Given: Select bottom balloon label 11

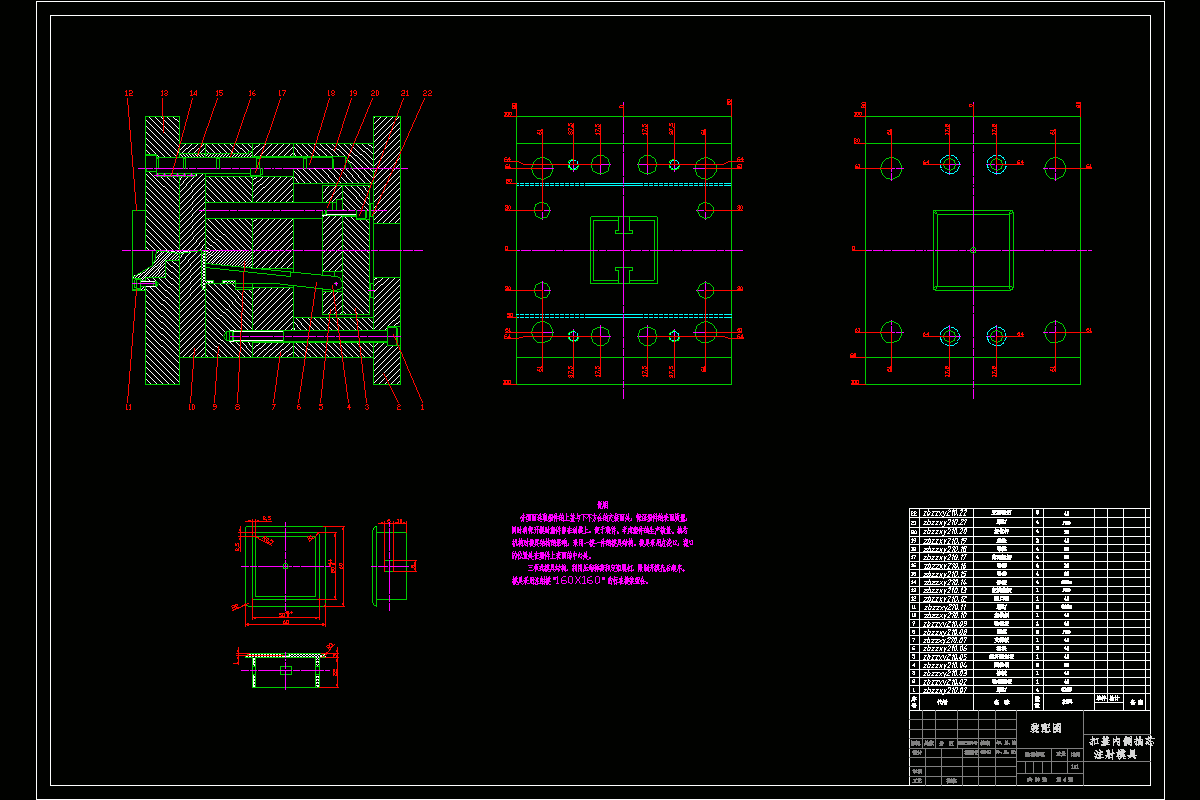Looking at the screenshot, I should [x=128, y=407].
